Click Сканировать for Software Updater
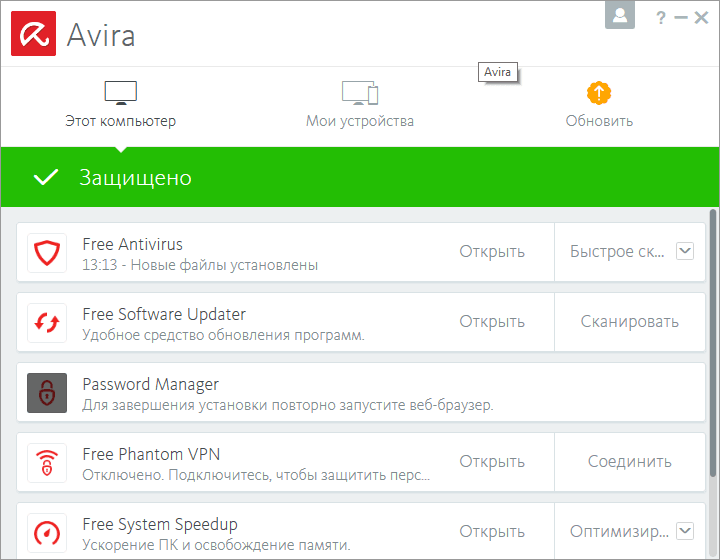This screenshot has width=720, height=560. click(630, 321)
